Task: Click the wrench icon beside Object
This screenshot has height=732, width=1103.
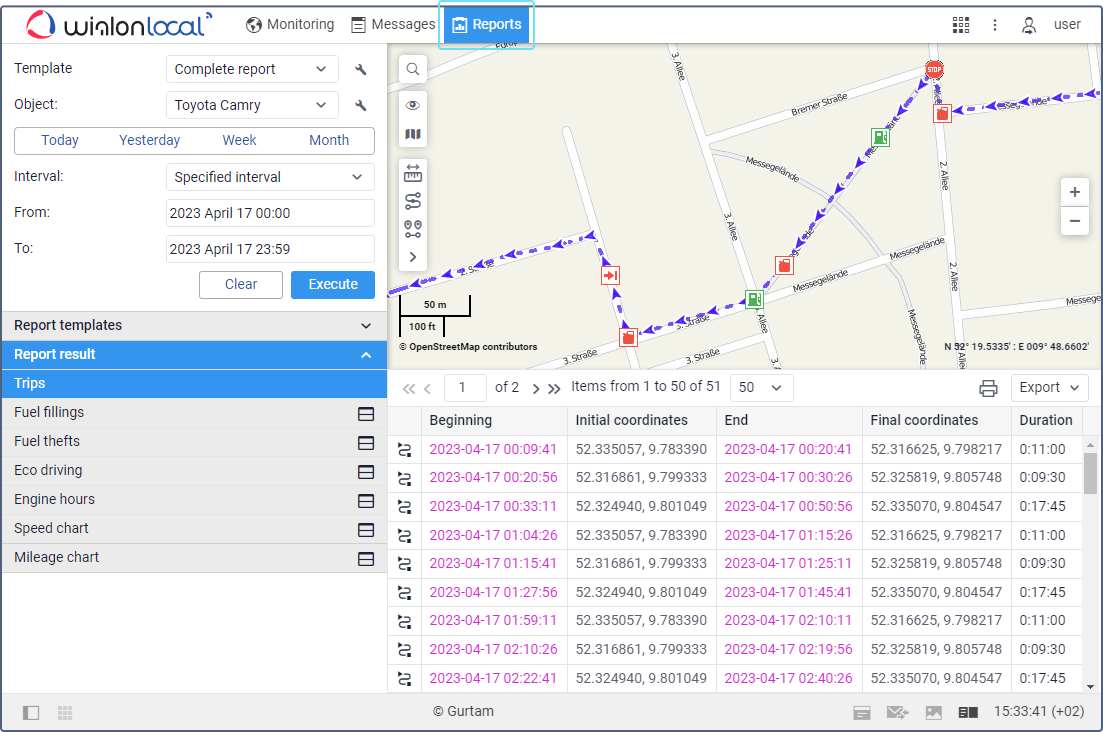Action: point(361,105)
